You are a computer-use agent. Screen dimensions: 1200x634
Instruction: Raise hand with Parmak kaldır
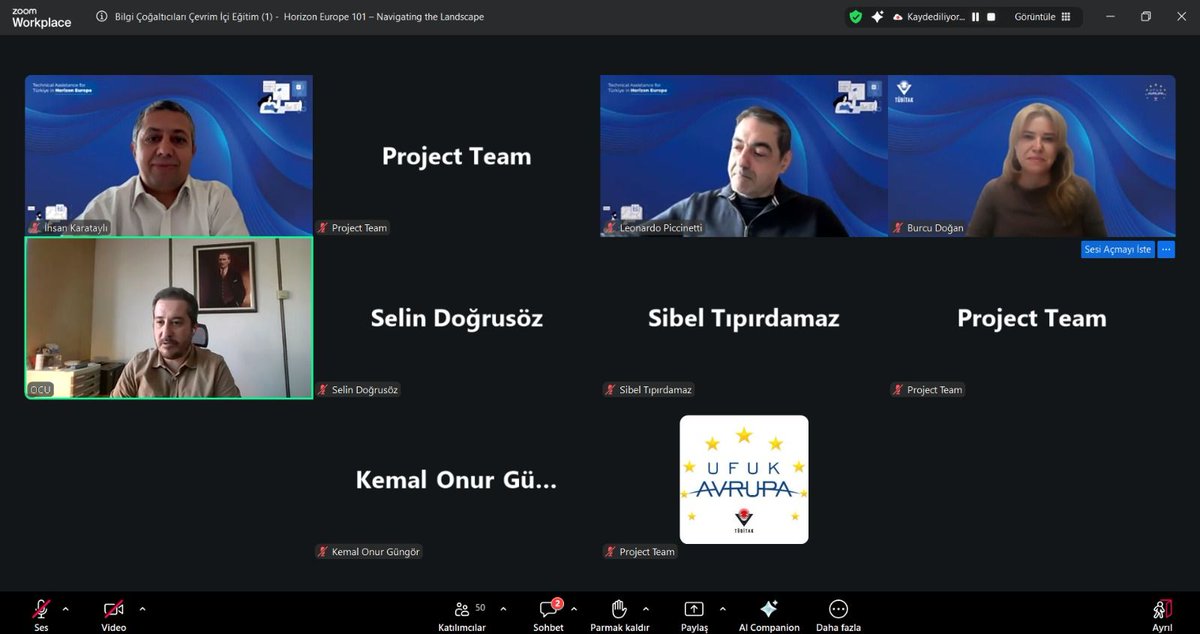pos(618,614)
